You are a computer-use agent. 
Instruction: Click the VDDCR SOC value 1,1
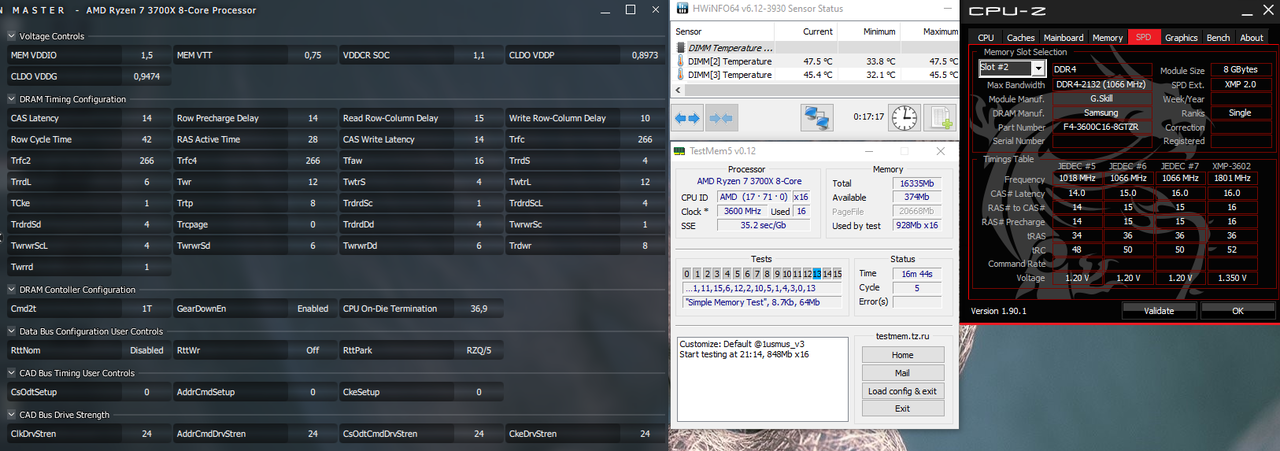[x=479, y=55]
